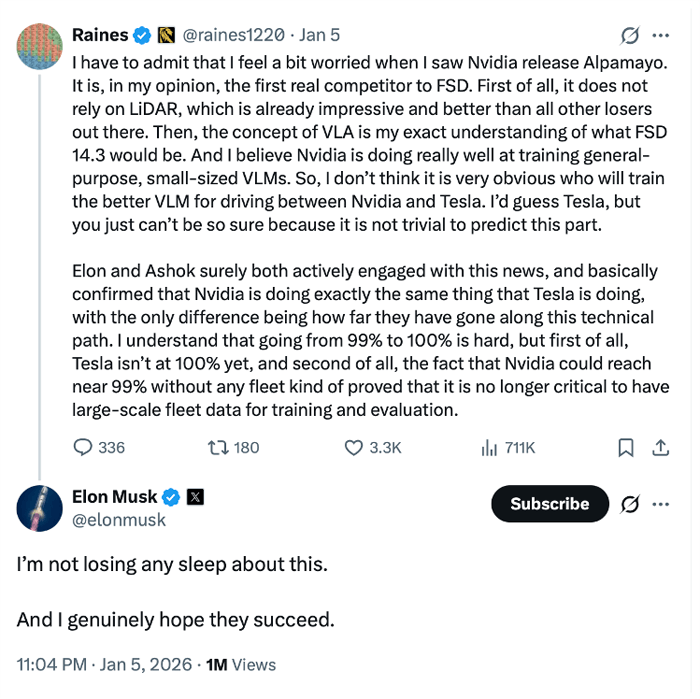Click the reply icon on Raines' post
This screenshot has width=700, height=699.
point(85,448)
